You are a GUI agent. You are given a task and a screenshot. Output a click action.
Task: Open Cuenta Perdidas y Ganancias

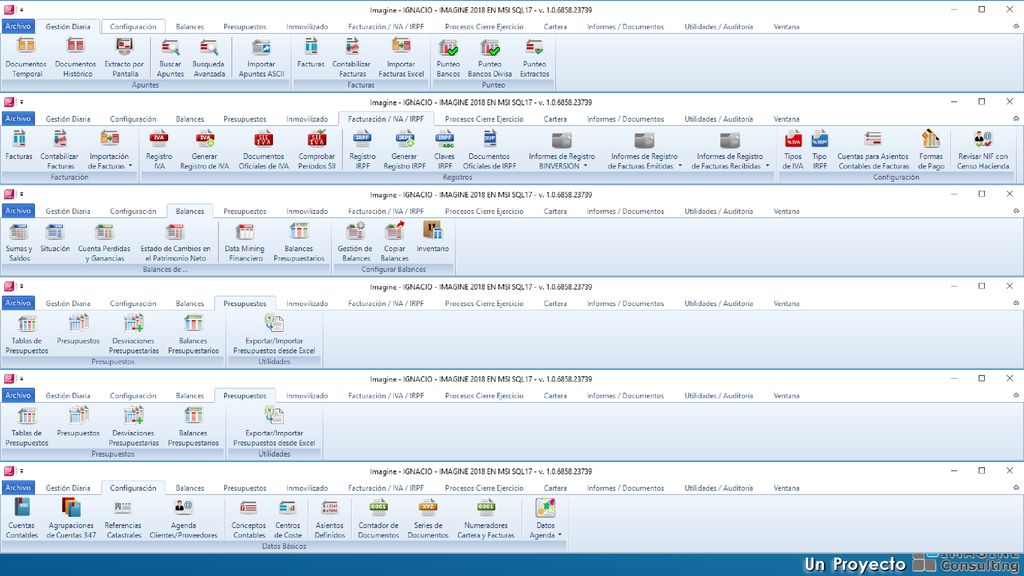pos(104,242)
